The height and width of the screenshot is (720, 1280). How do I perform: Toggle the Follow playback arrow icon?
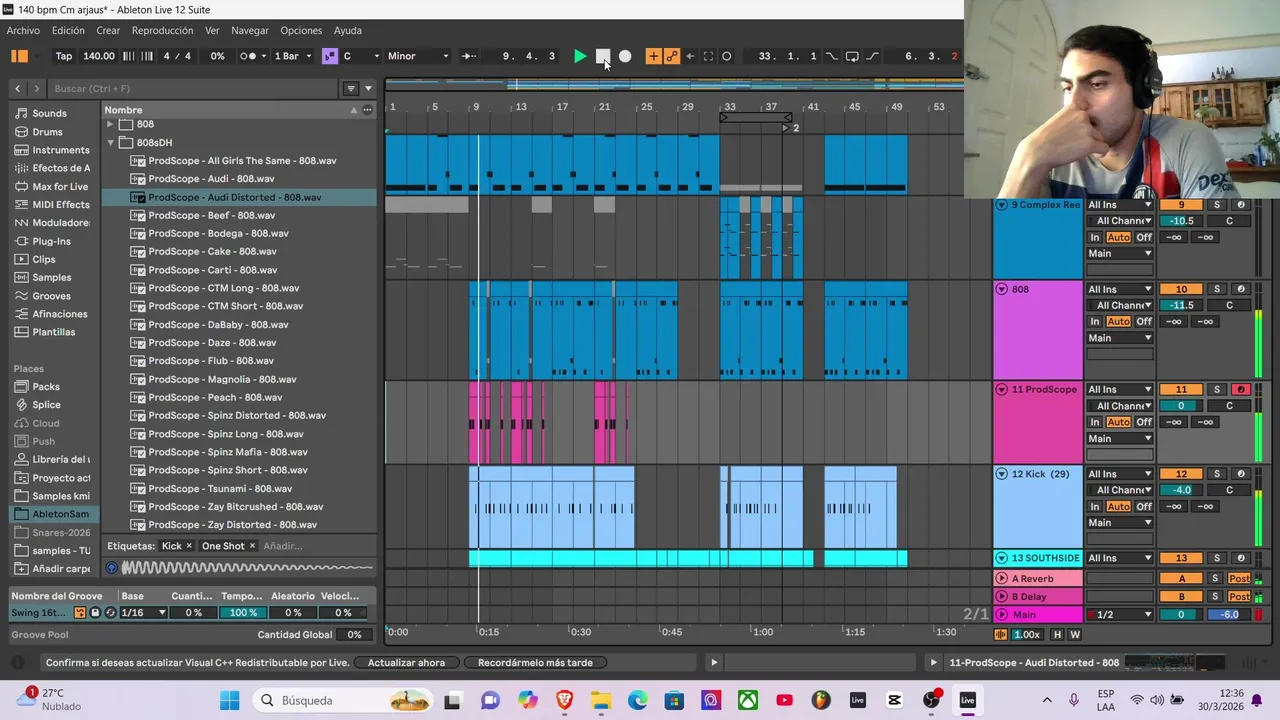468,56
